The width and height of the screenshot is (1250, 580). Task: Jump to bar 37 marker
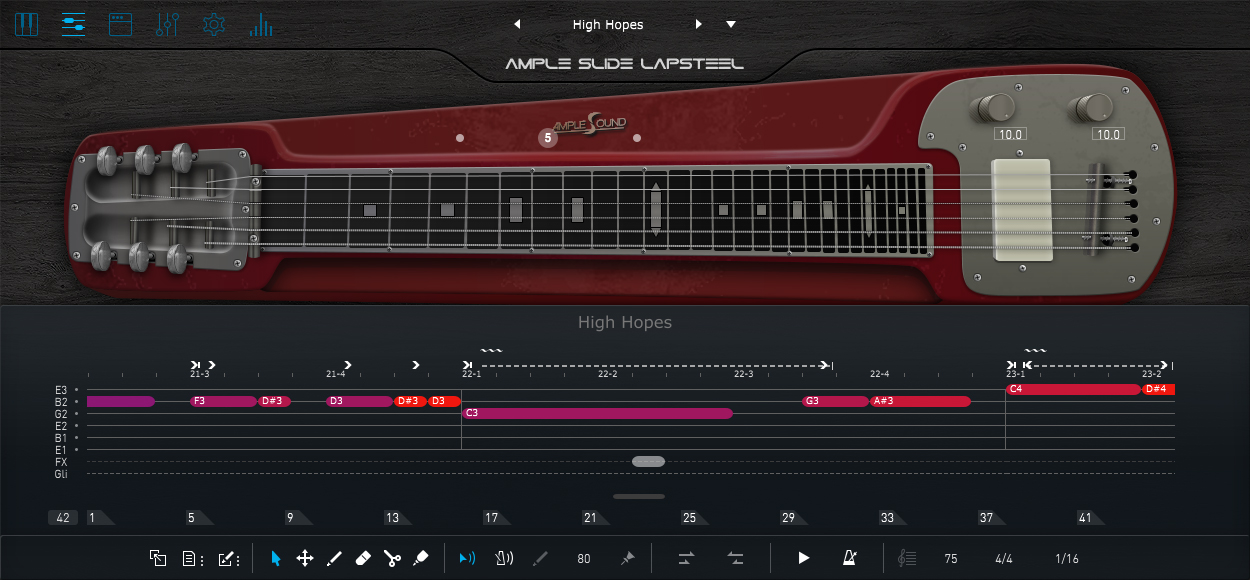click(991, 518)
